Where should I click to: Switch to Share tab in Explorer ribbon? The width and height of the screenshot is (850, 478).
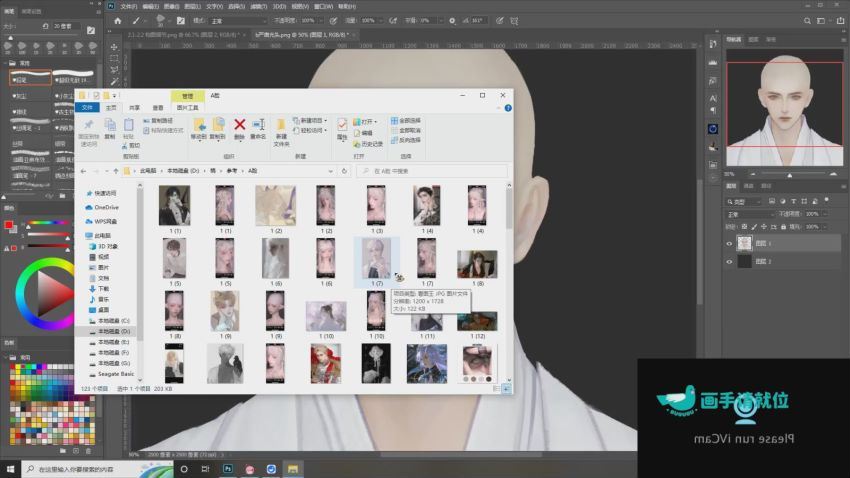coord(134,108)
